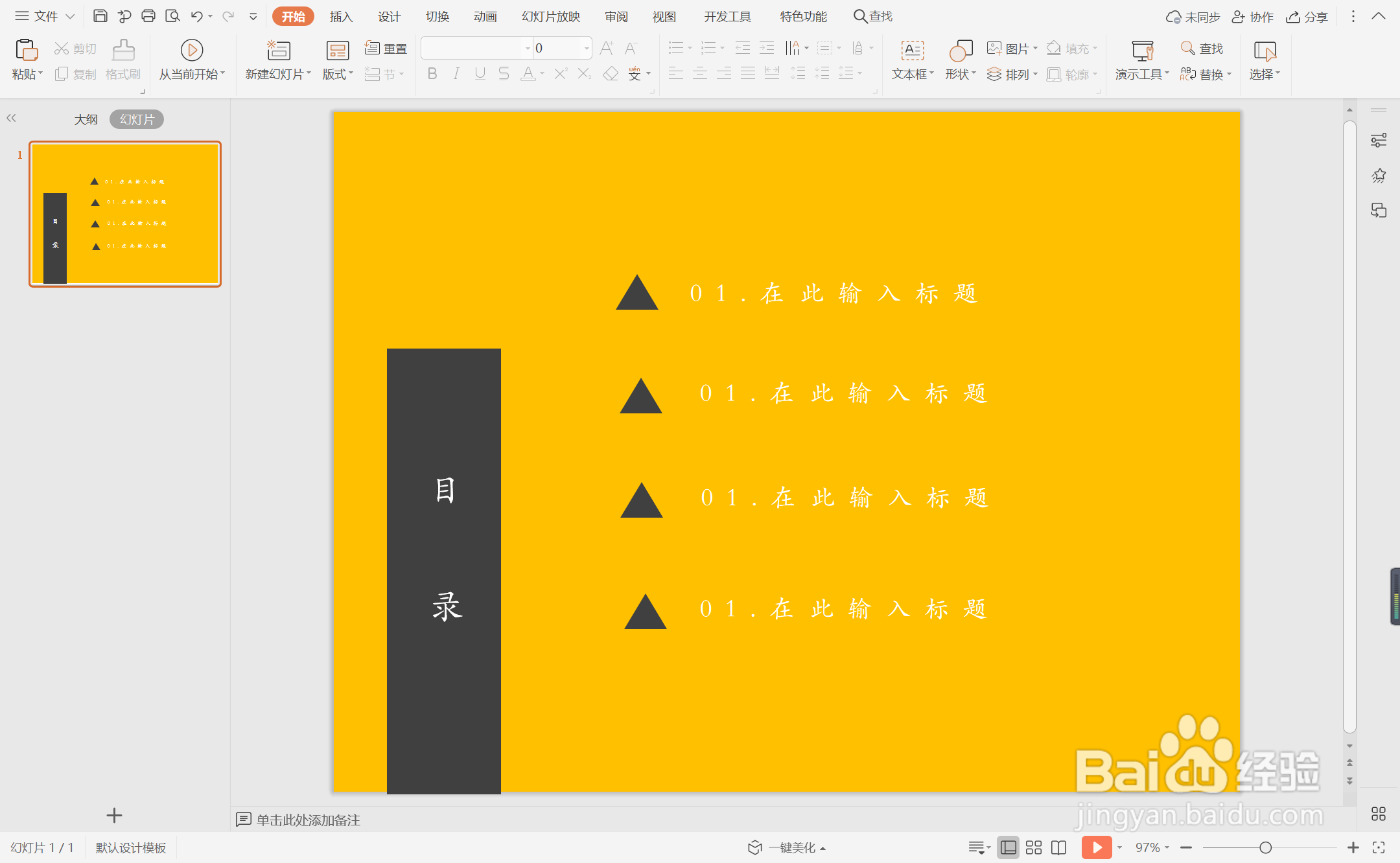Start slideshow from current slide

pos(191,51)
